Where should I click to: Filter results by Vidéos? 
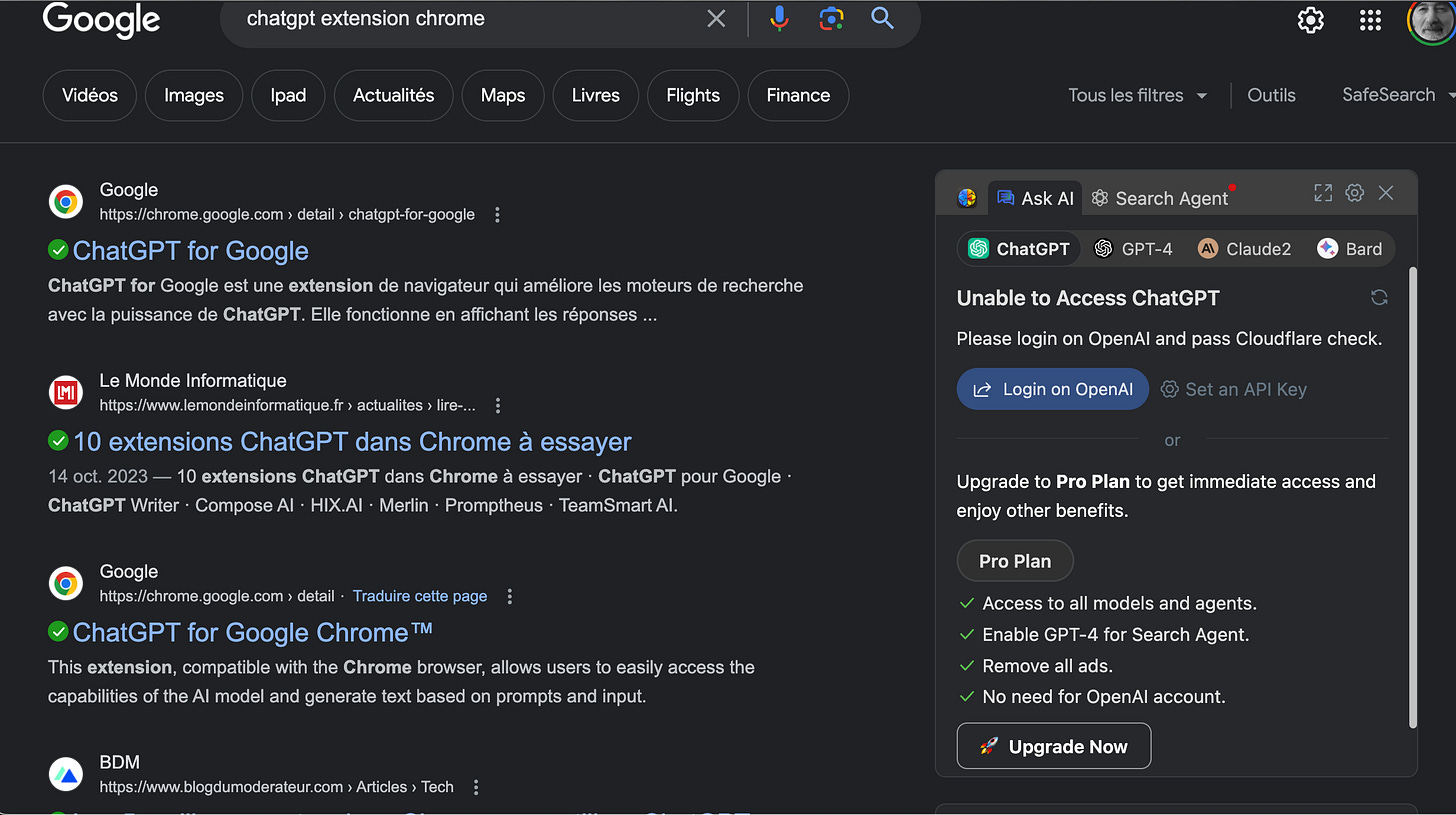(x=90, y=95)
